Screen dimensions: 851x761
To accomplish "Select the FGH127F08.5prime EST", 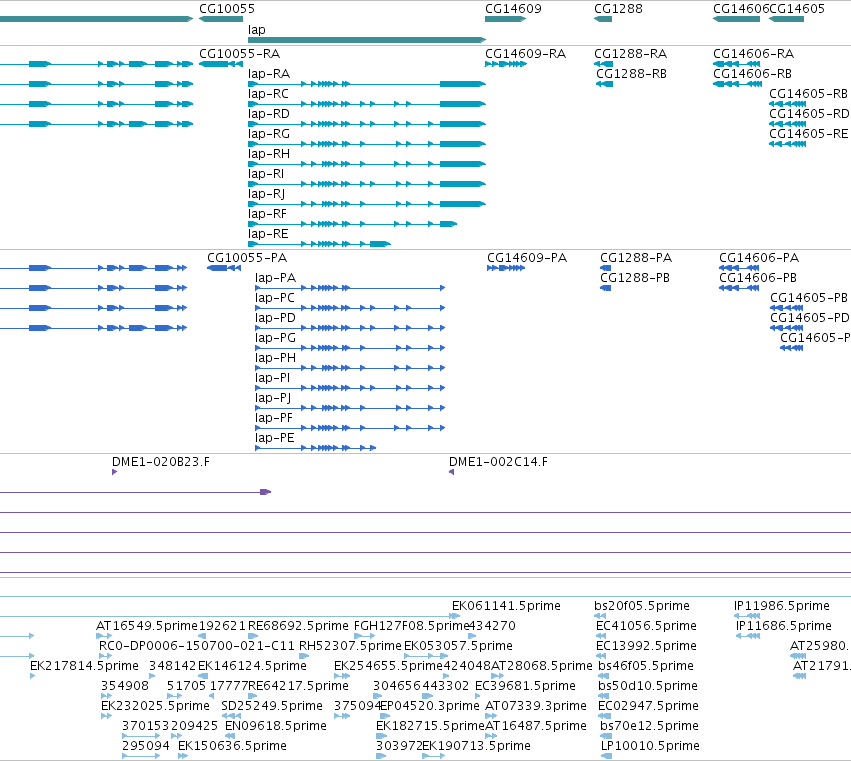I will coord(364,636).
